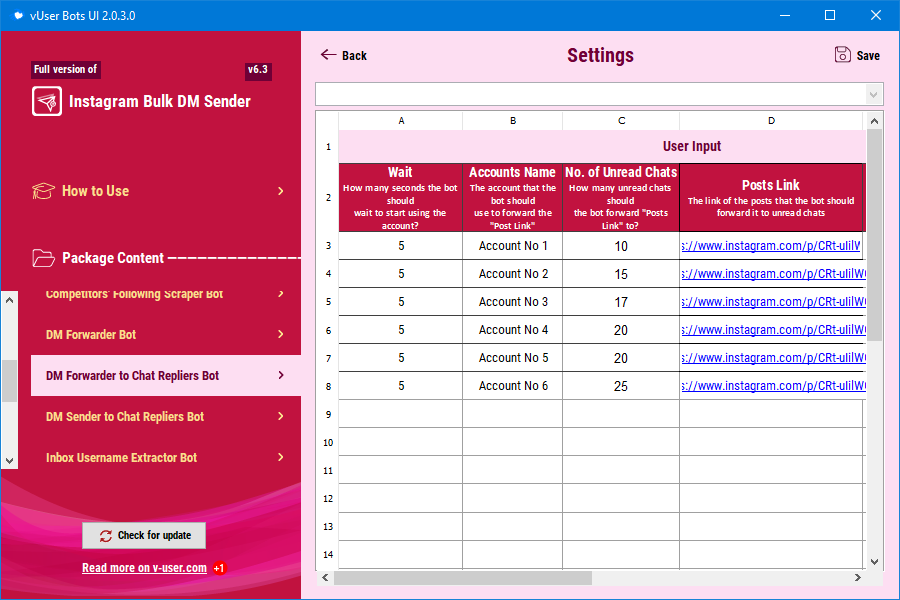Click unread chats value 25 cell
The image size is (900, 600).
pos(621,386)
